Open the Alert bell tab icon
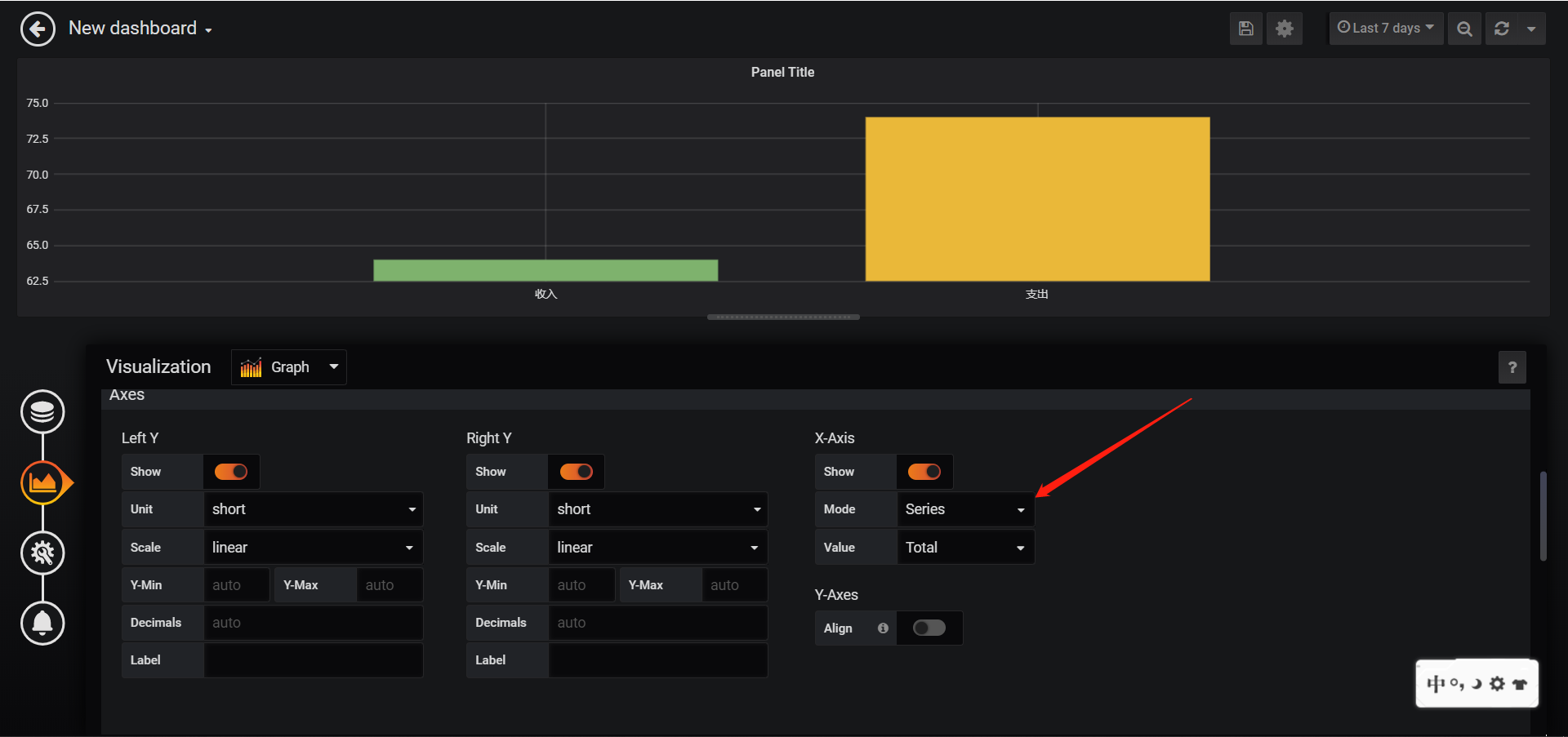This screenshot has width=1568, height=737. coord(42,623)
